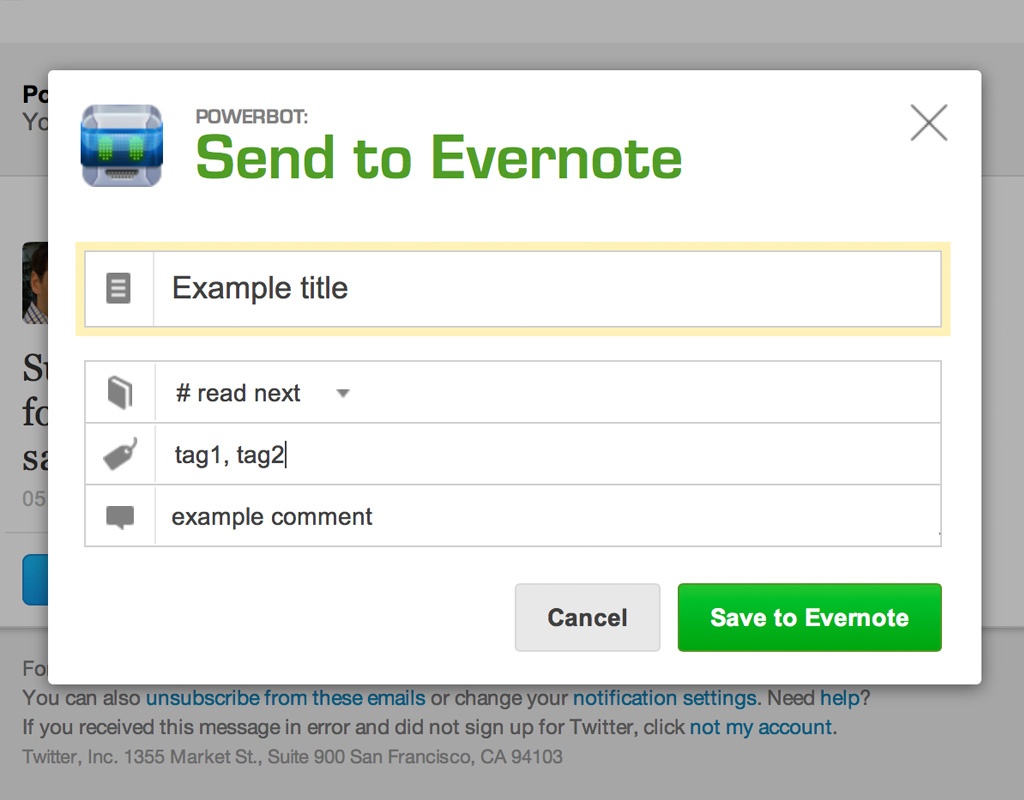Open 'unsubscribe from these emails' link
This screenshot has height=800, width=1024.
tap(285, 698)
